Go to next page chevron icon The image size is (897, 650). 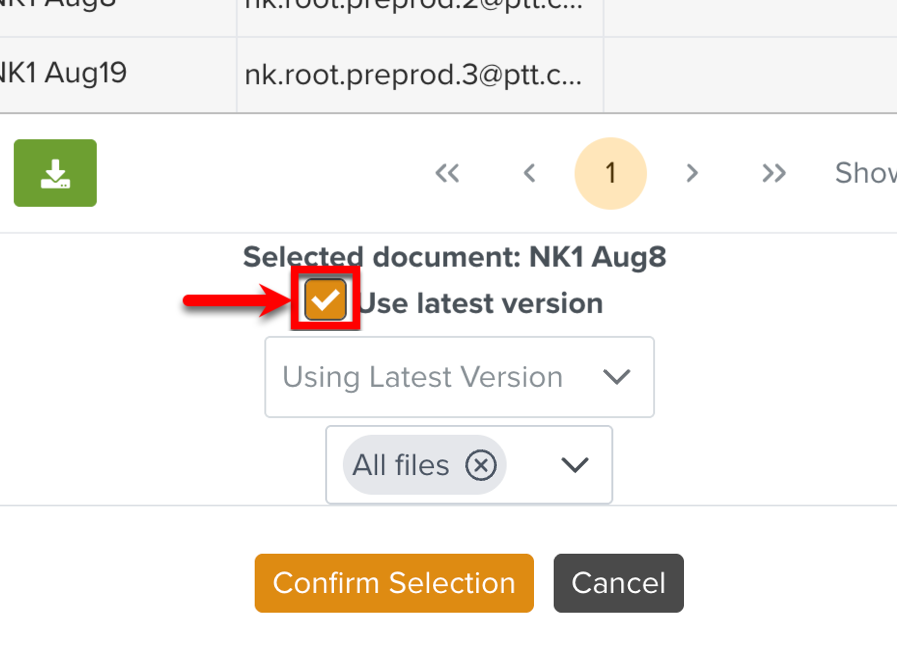pyautogui.click(x=692, y=173)
